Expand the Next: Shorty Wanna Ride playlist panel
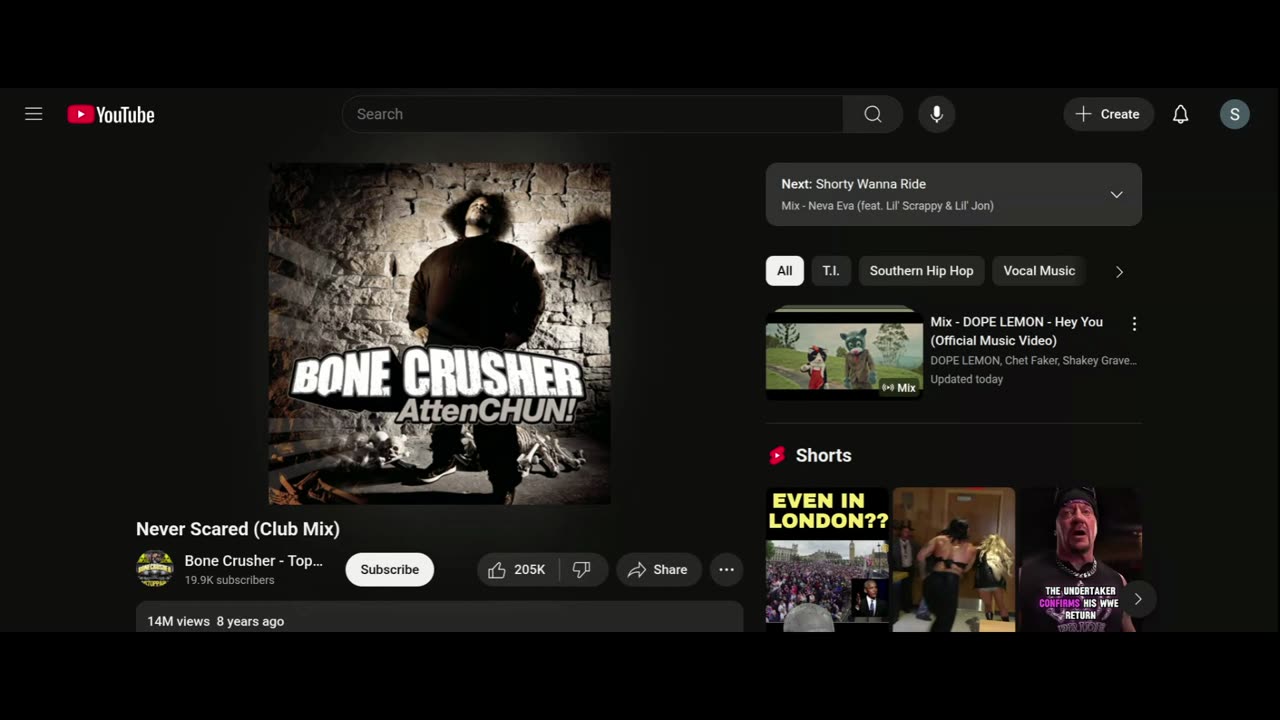1280x720 pixels. point(954,194)
